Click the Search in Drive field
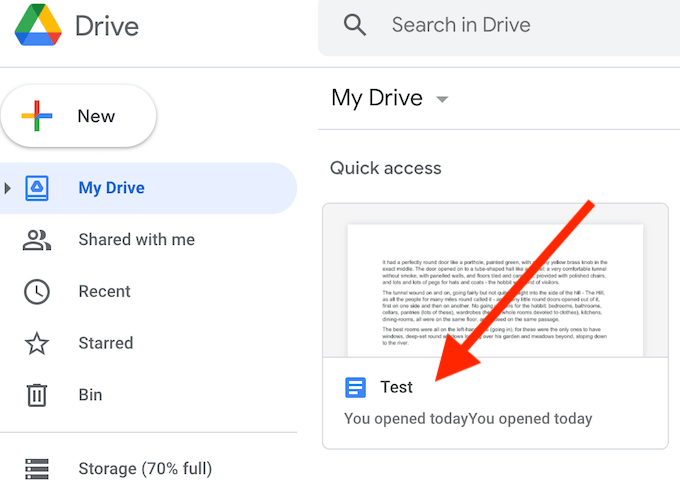680x495 pixels. (x=499, y=27)
